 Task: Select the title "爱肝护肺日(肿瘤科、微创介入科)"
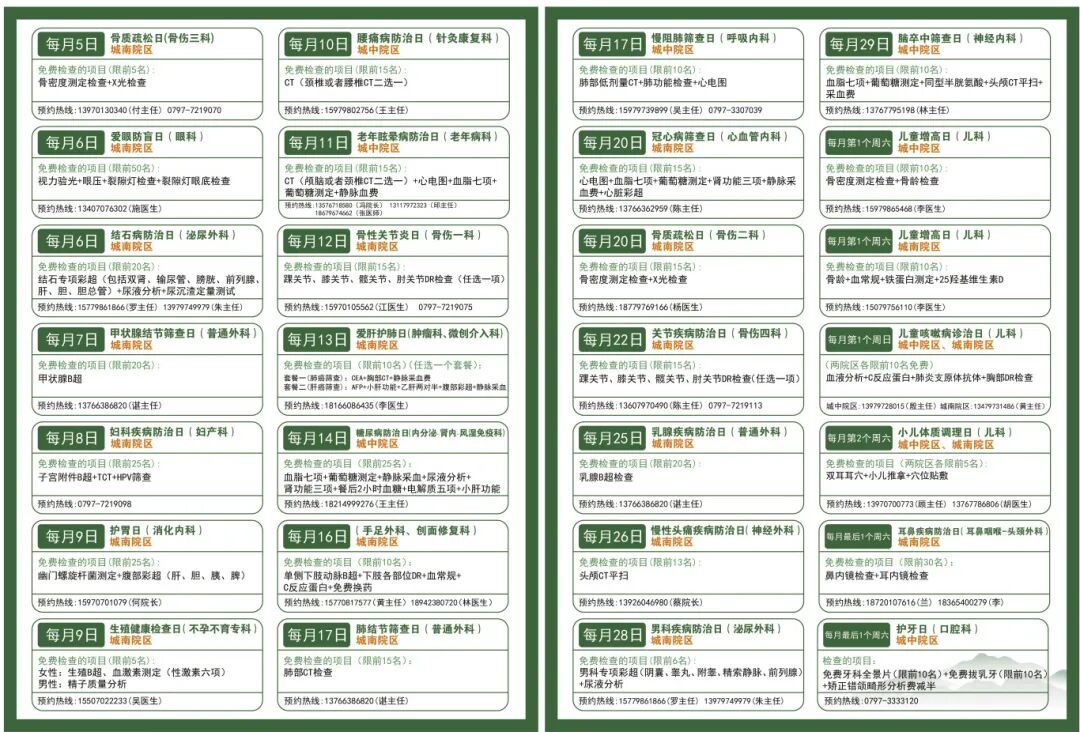point(429,333)
